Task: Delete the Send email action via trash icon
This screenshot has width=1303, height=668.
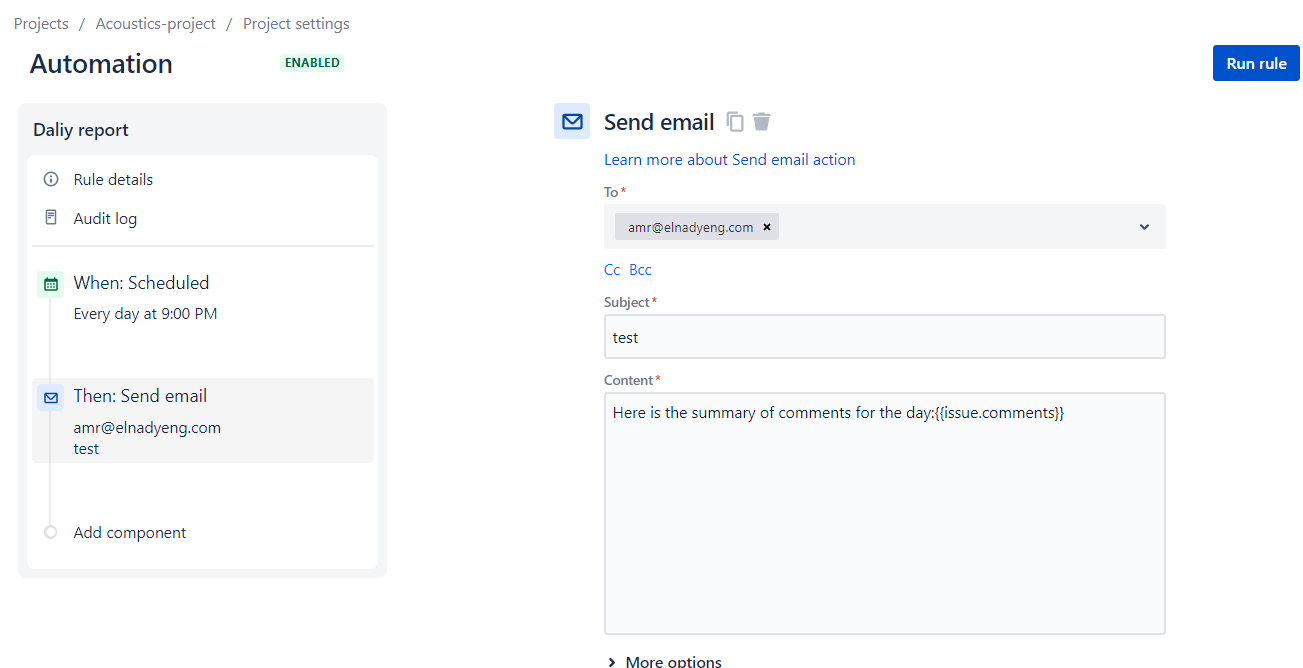Action: point(761,121)
